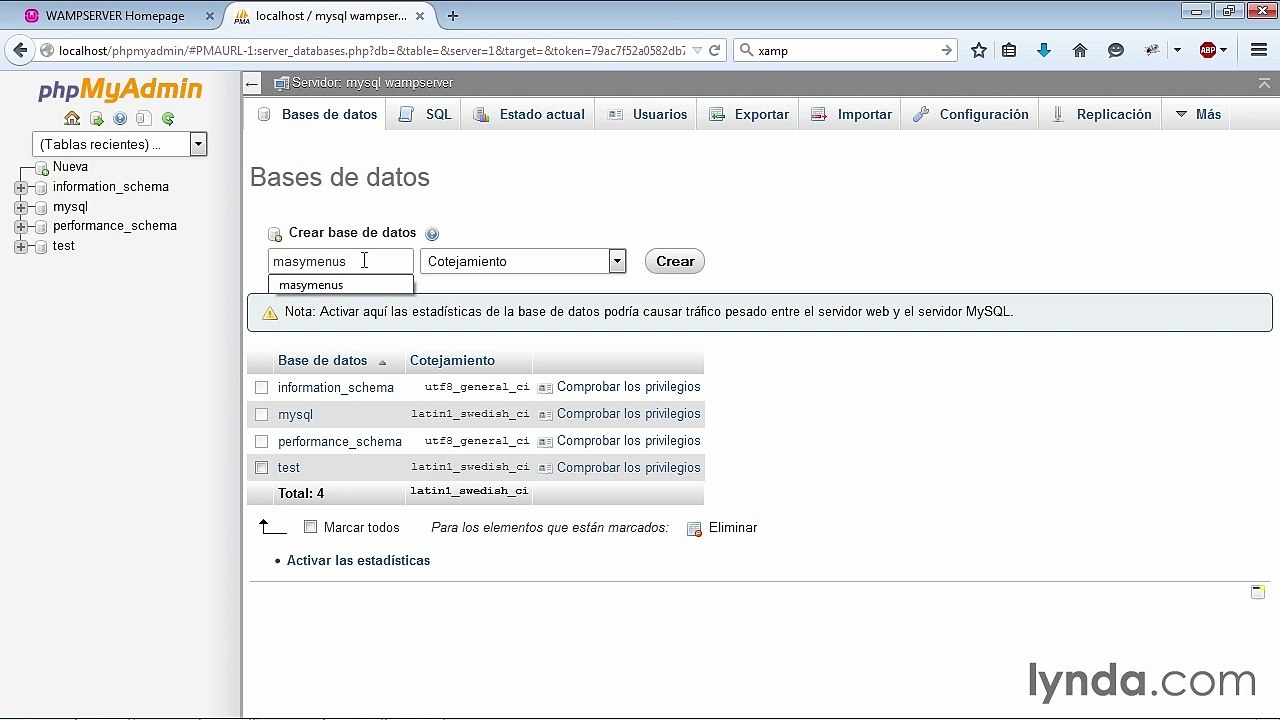Click the Firefox search box containing xamp

click(x=846, y=50)
